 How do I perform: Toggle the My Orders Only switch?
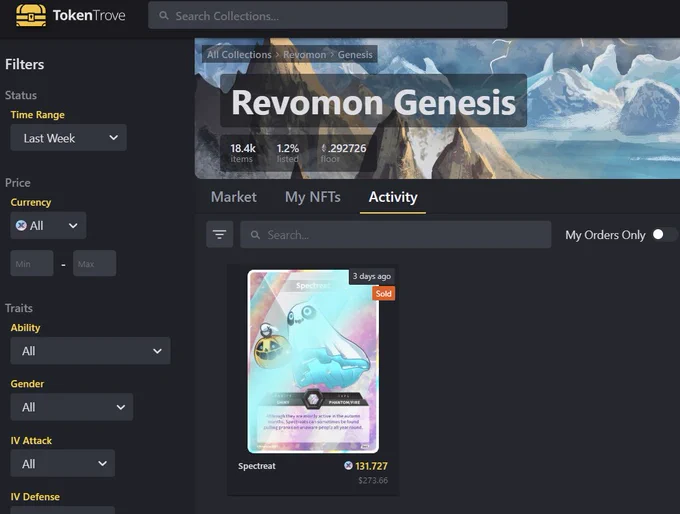click(663, 235)
